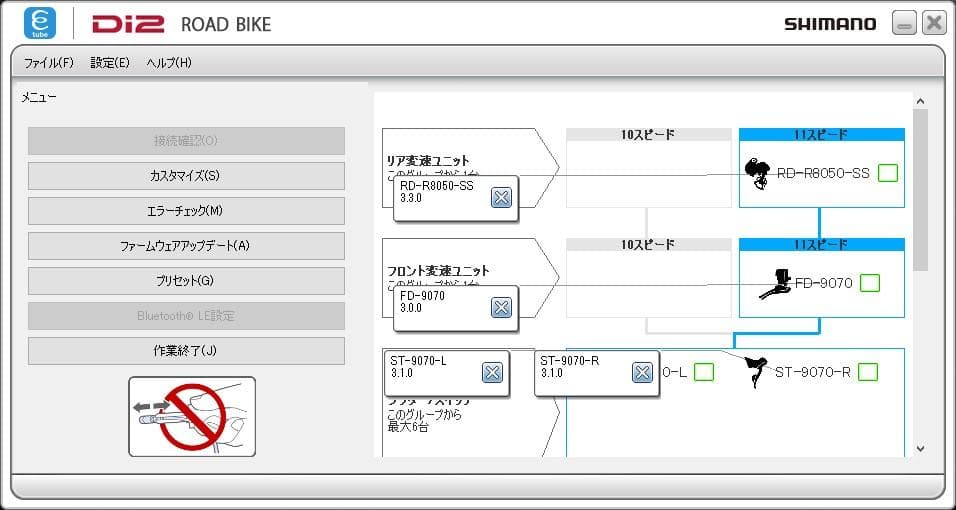Screen dimensions: 956x510
Task: Click the SHIMANO logo
Action: pos(830,24)
